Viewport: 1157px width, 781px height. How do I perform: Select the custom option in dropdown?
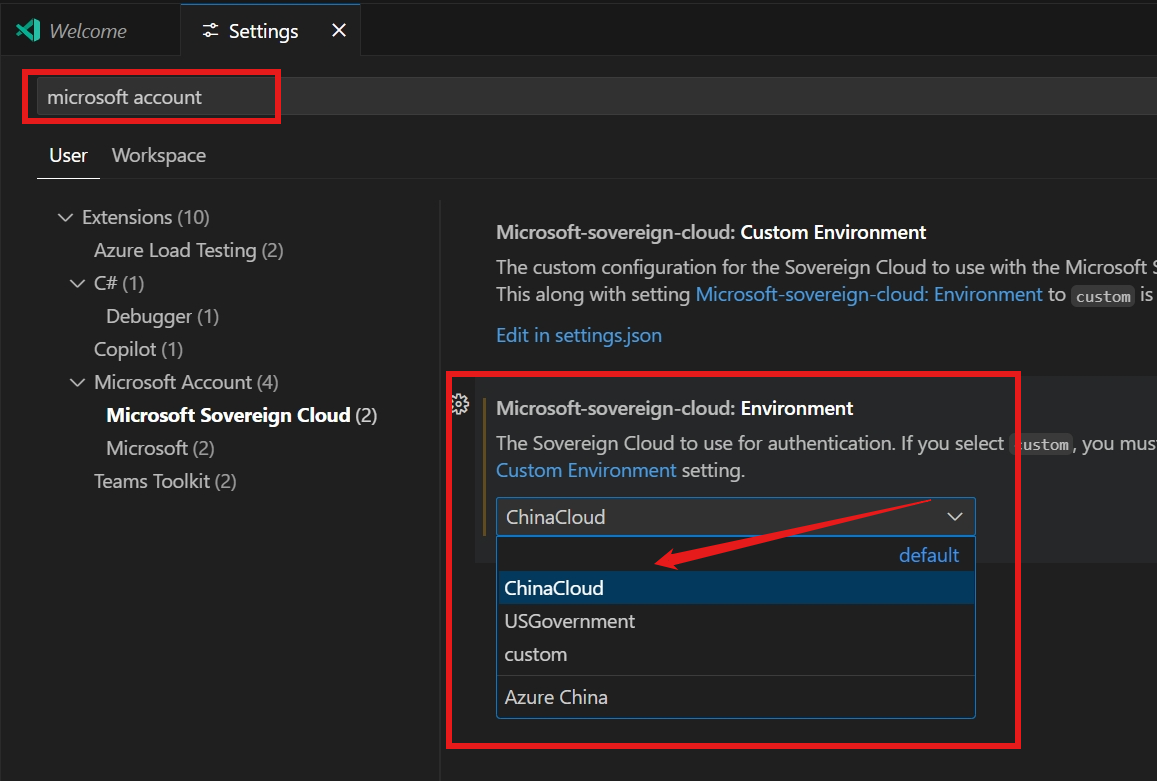click(536, 654)
